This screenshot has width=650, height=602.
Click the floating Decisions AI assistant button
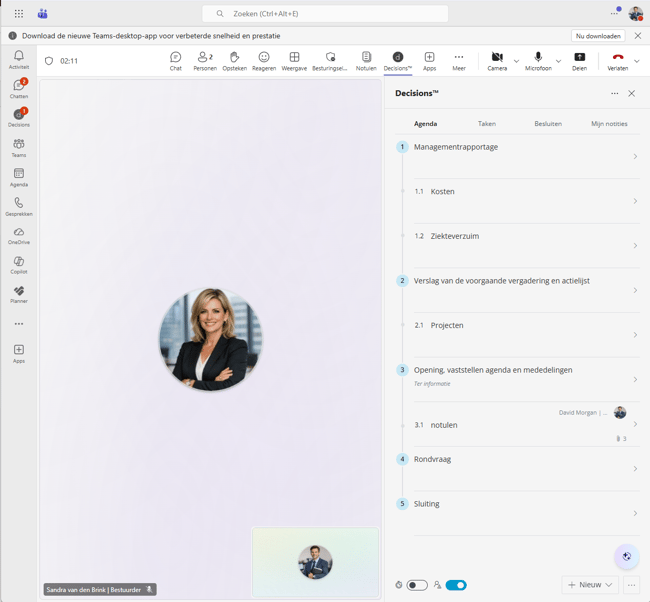pos(626,557)
